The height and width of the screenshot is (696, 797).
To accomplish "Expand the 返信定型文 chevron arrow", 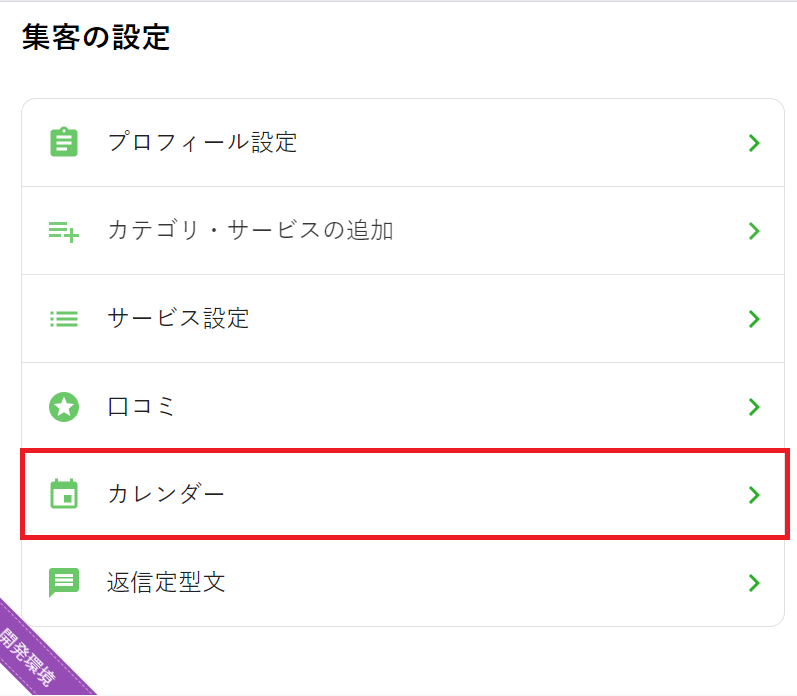I will click(754, 583).
